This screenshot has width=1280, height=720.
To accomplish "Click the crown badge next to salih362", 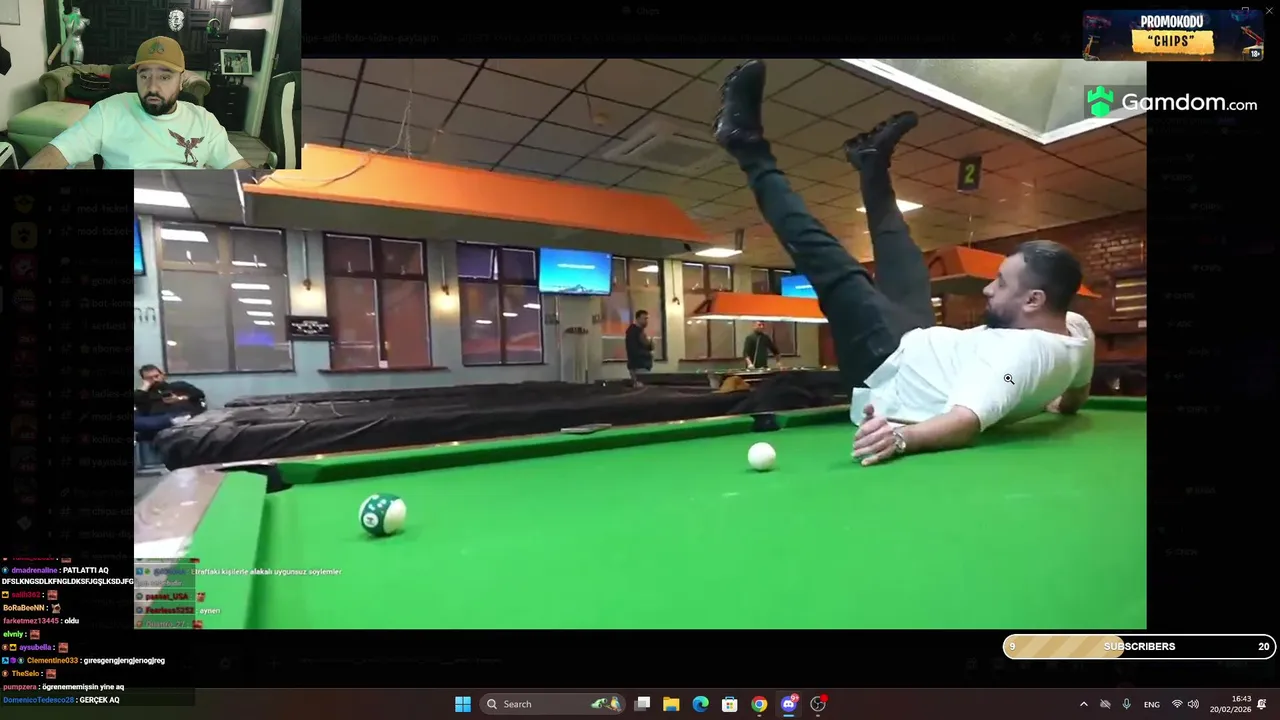I will pyautogui.click(x=6, y=595).
